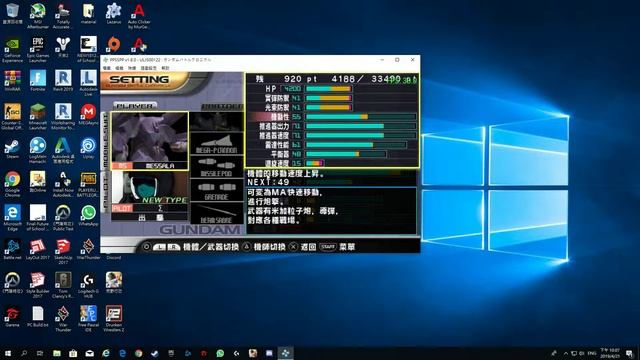
Task: Launch Google Chrome from desktop
Action: [x=12, y=184]
